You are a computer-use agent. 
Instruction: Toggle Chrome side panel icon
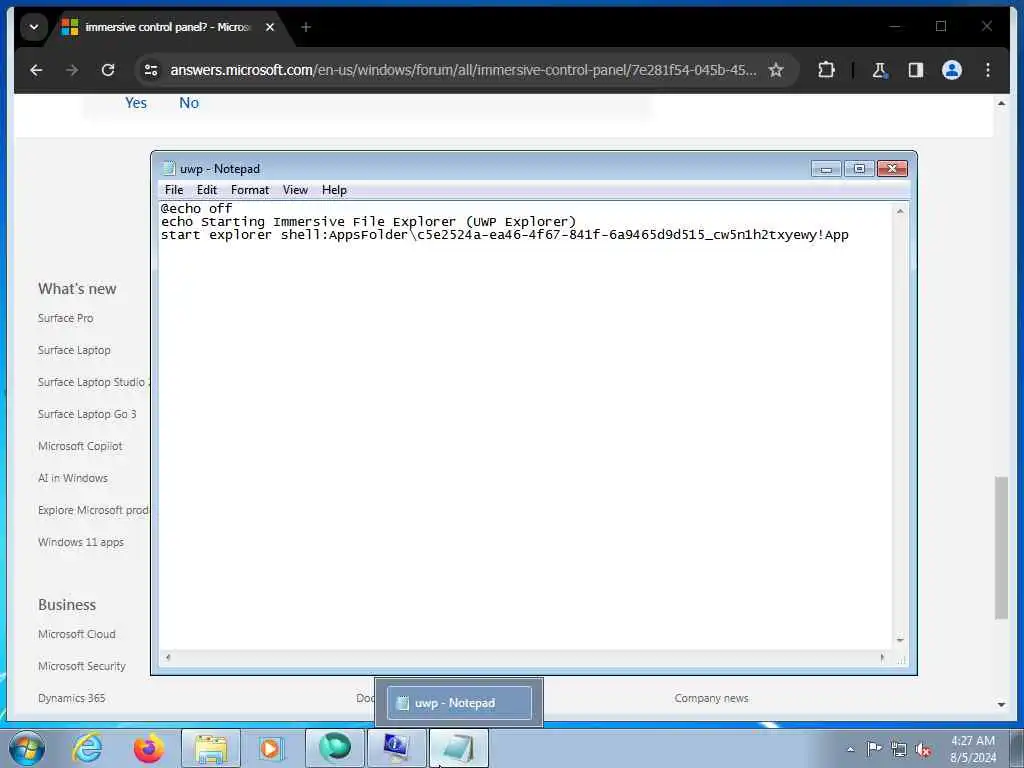916,70
